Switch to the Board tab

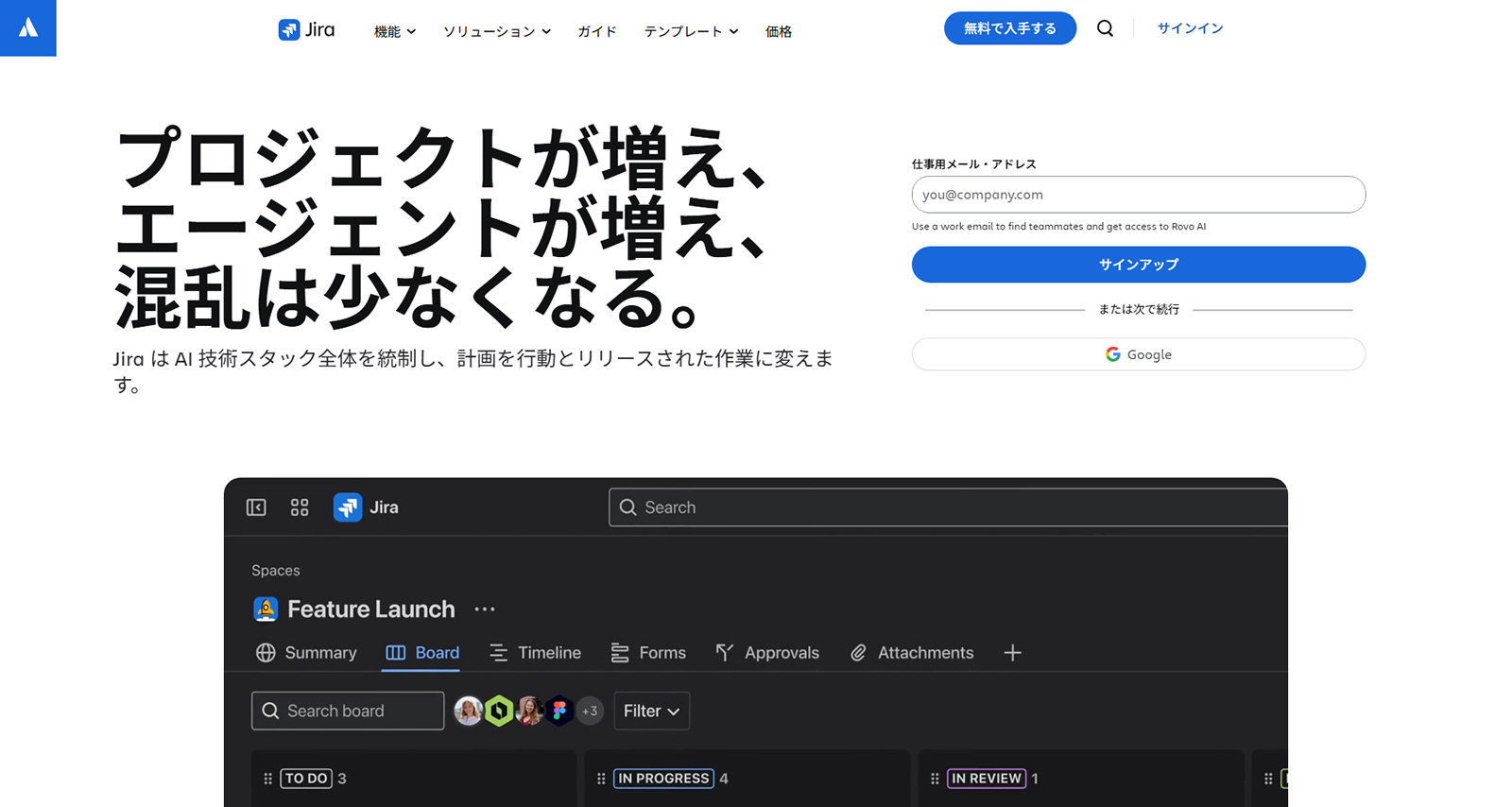[x=422, y=653]
